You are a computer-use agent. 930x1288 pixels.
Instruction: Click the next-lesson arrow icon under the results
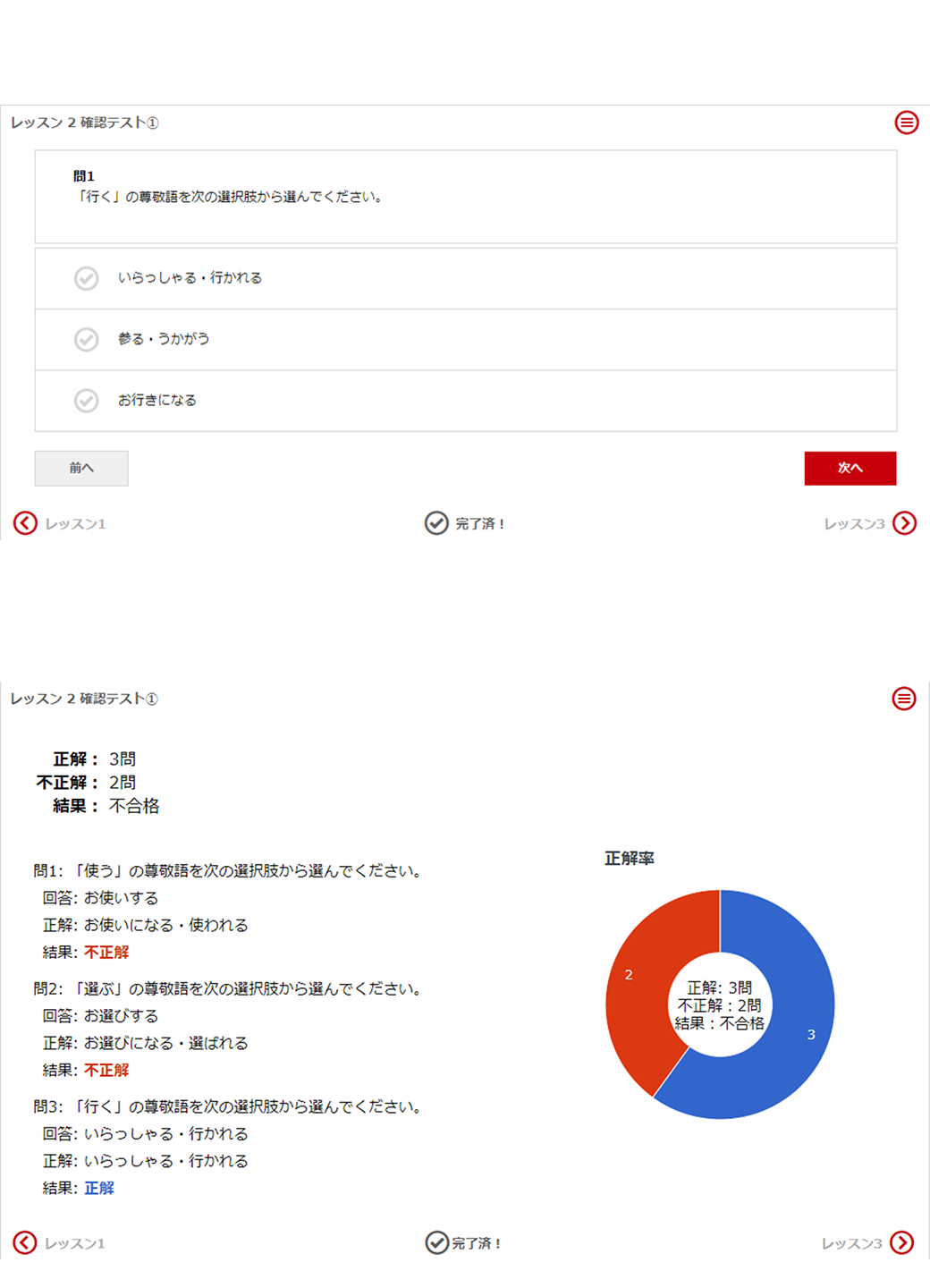point(902,1242)
